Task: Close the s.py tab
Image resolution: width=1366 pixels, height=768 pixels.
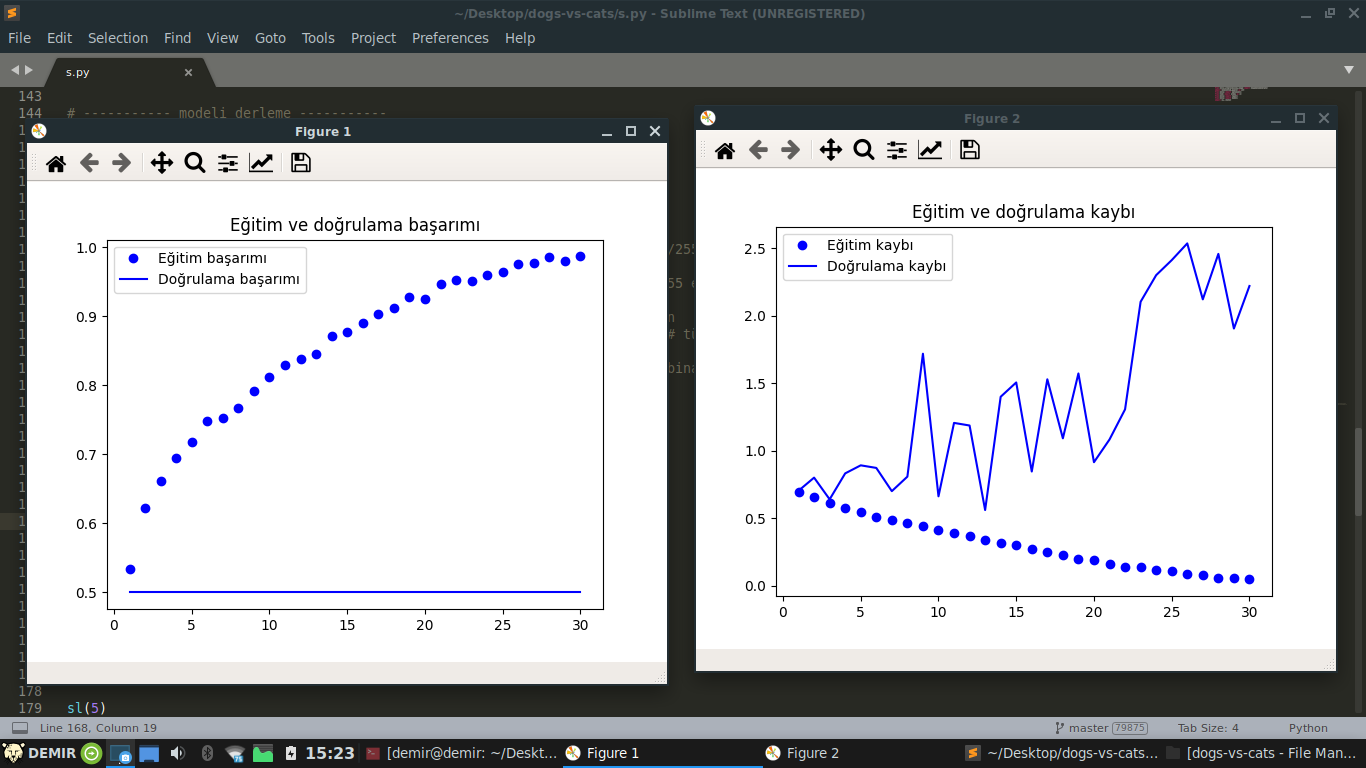Action: pyautogui.click(x=188, y=72)
